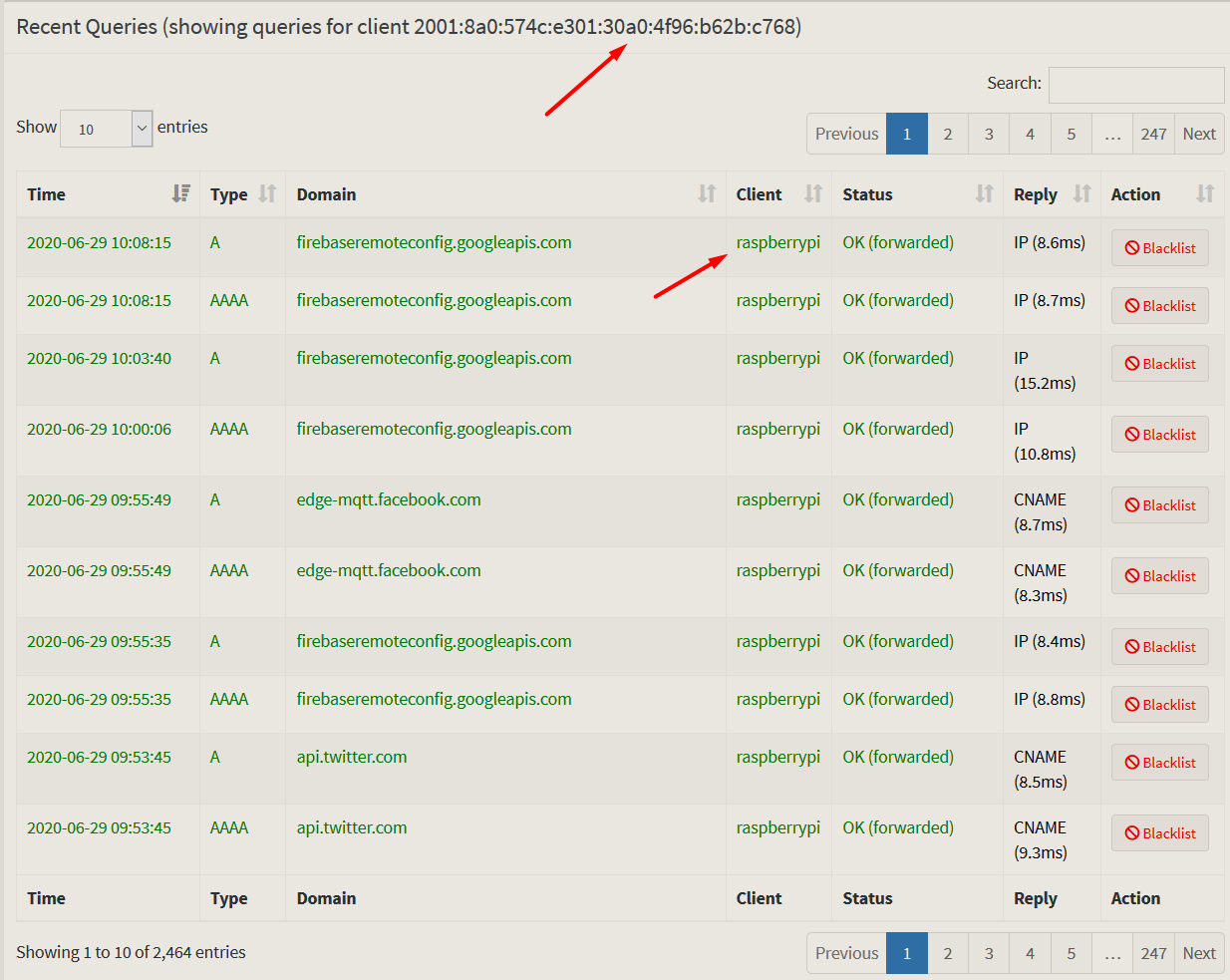Image resolution: width=1230 pixels, height=980 pixels.
Task: Go to page 3 in bottom pagination
Action: tap(989, 953)
